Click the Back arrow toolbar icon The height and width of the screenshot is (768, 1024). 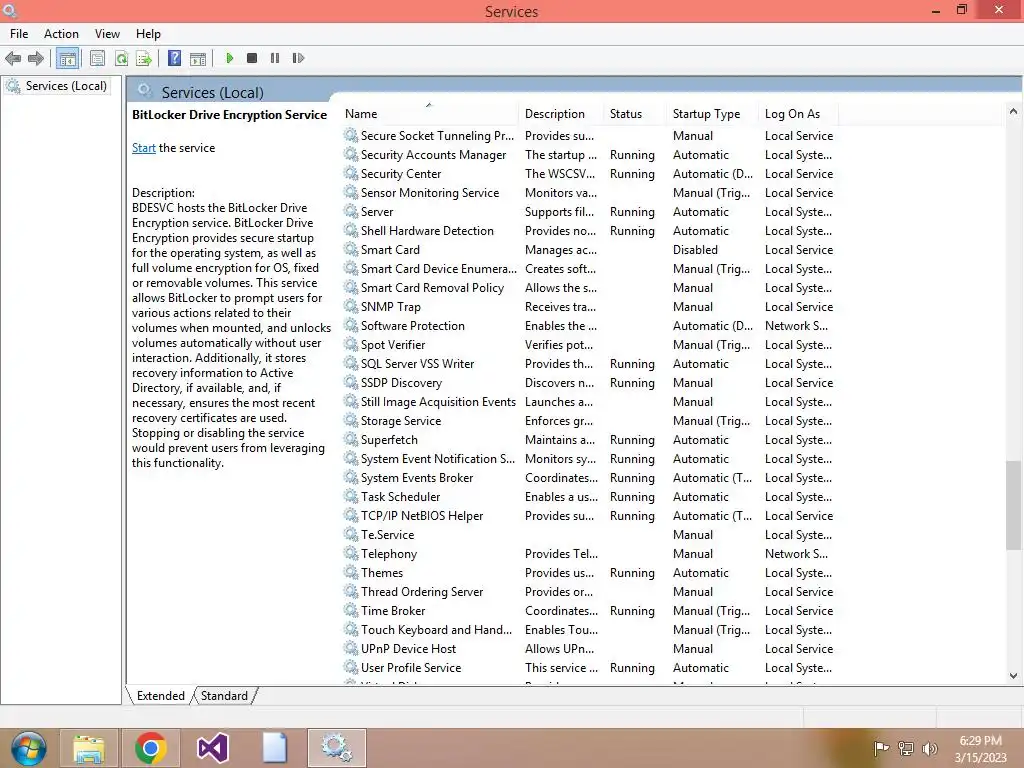click(13, 59)
